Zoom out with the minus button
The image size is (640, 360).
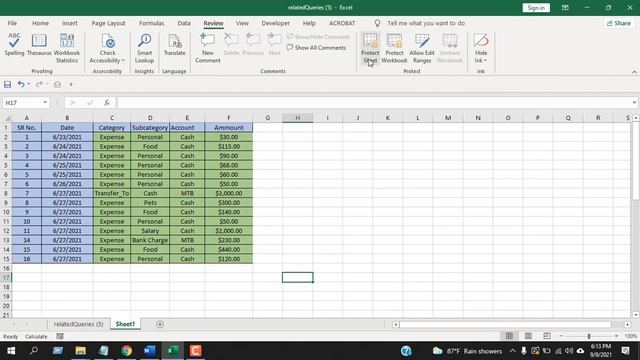click(561, 336)
